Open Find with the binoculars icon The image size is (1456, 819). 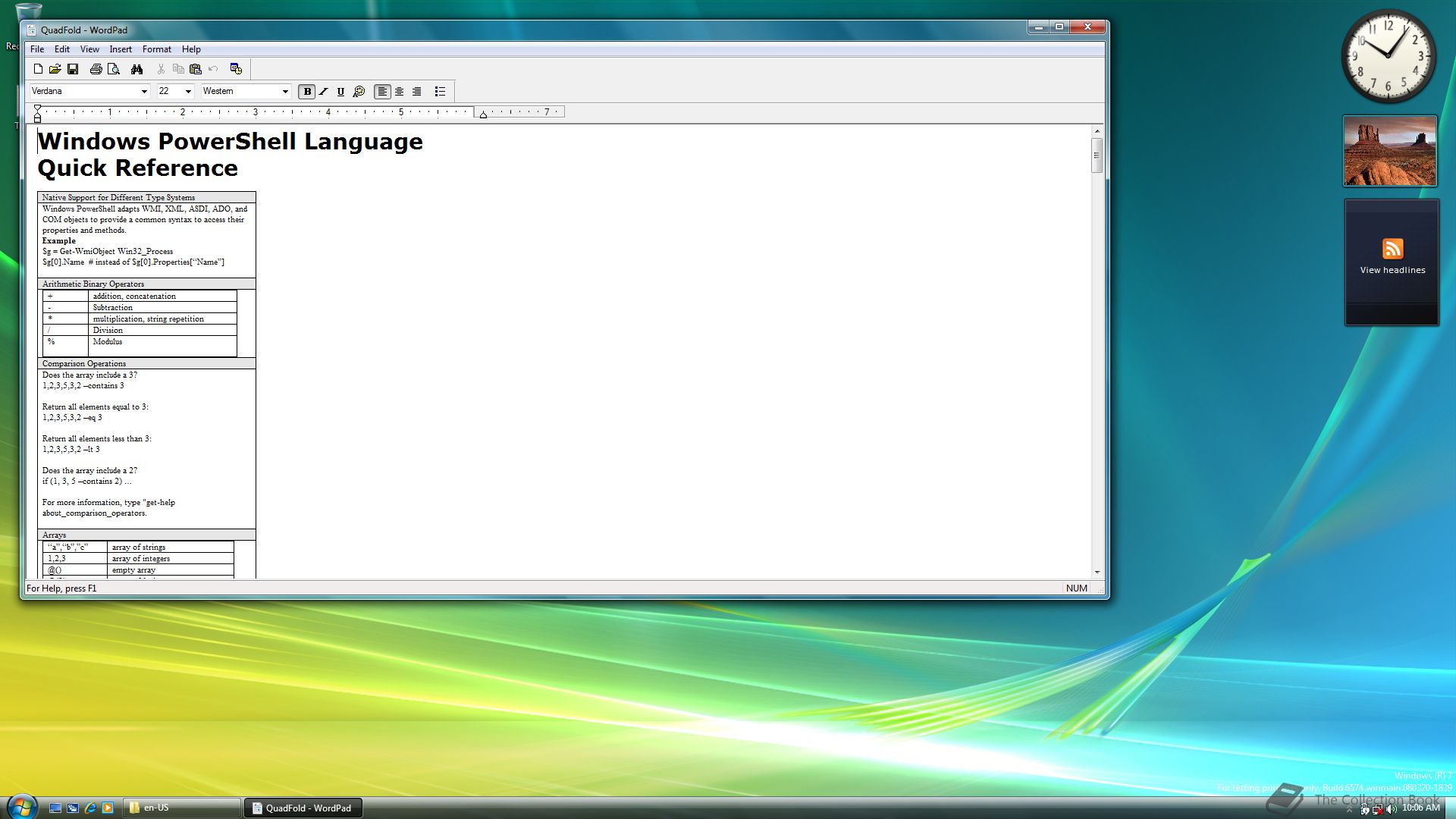tap(136, 69)
